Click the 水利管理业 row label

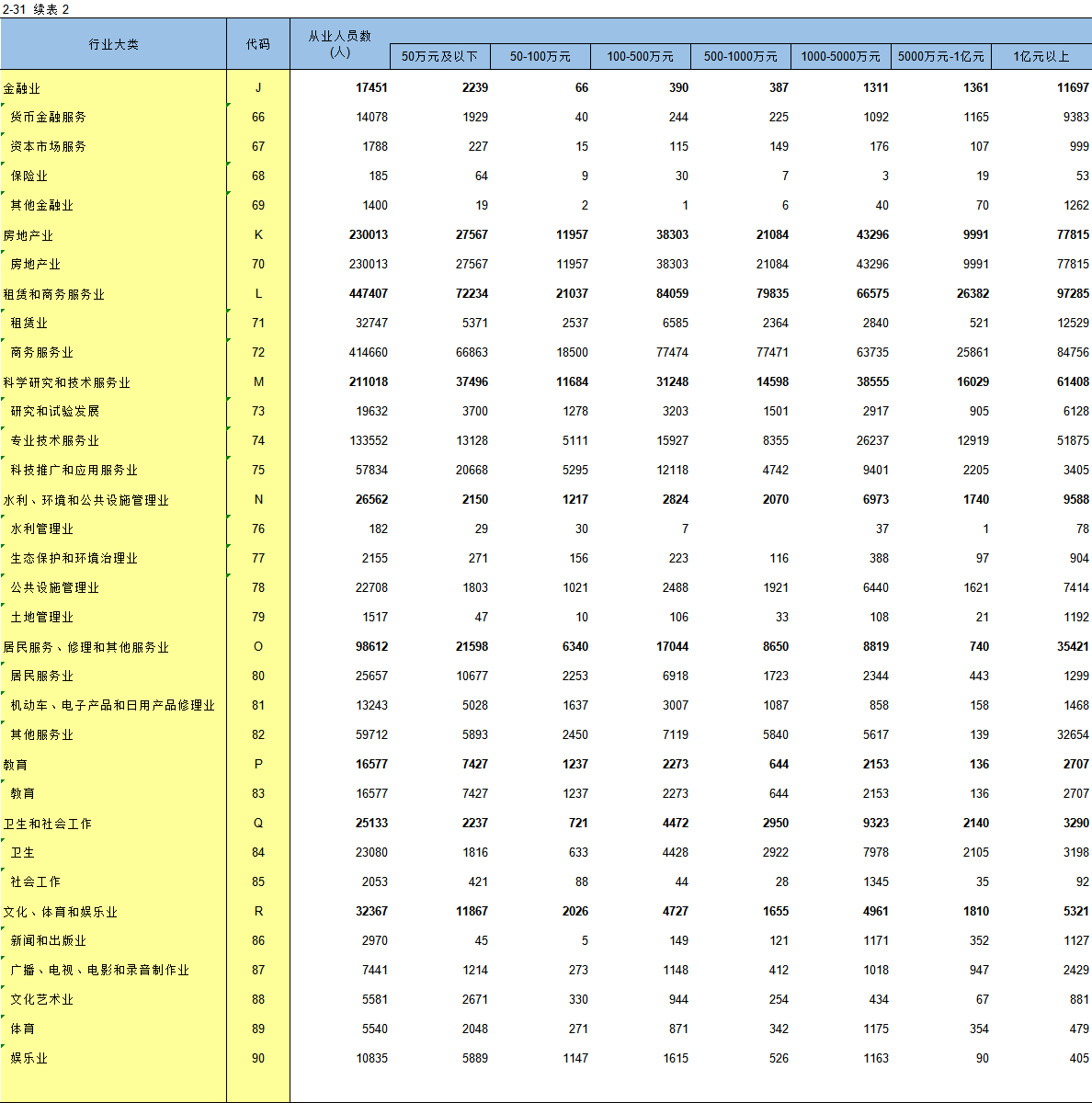pyautogui.click(x=41, y=529)
